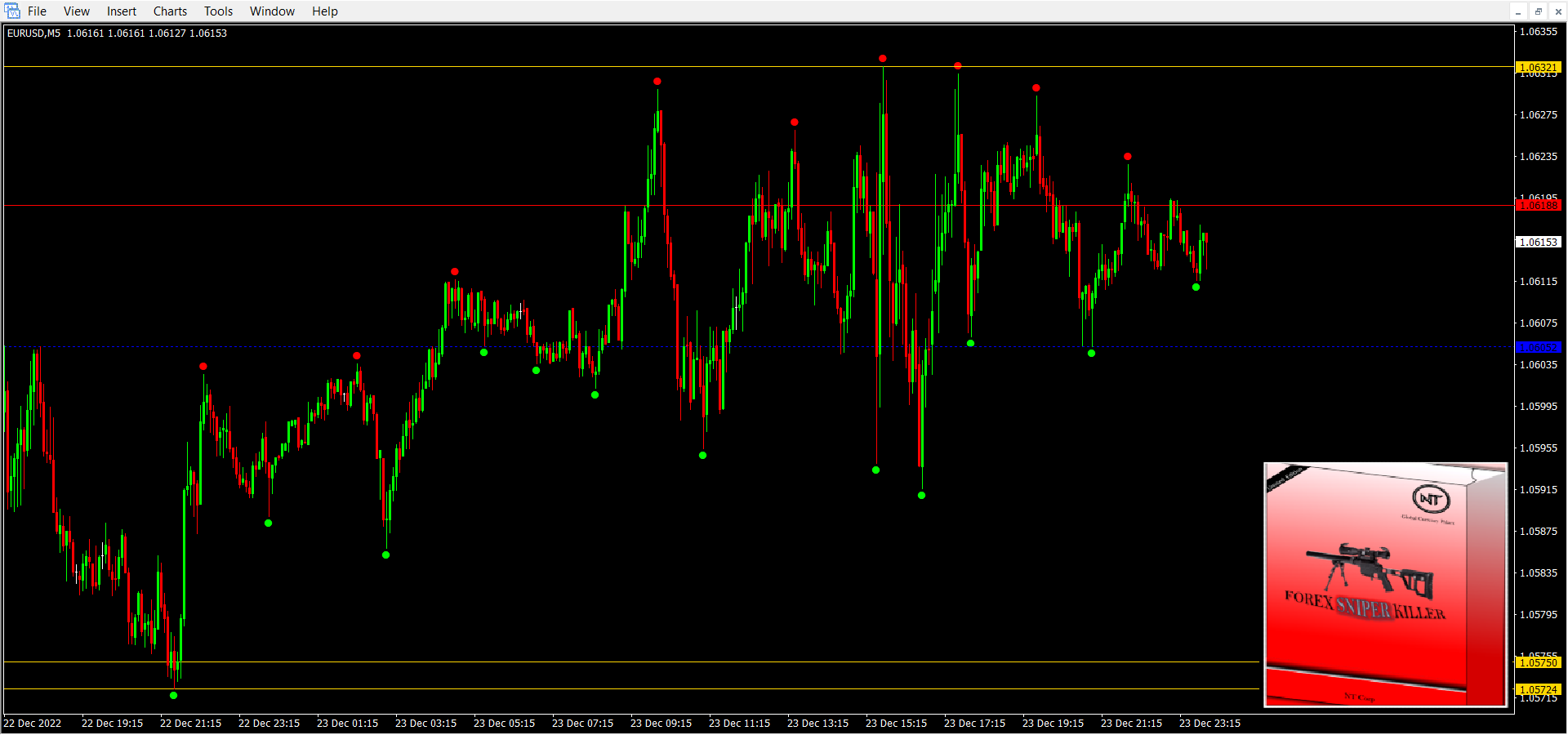Image resolution: width=1568 pixels, height=735 pixels.
Task: Click the EURUSD,M5 chart title text
Action: click(33, 33)
